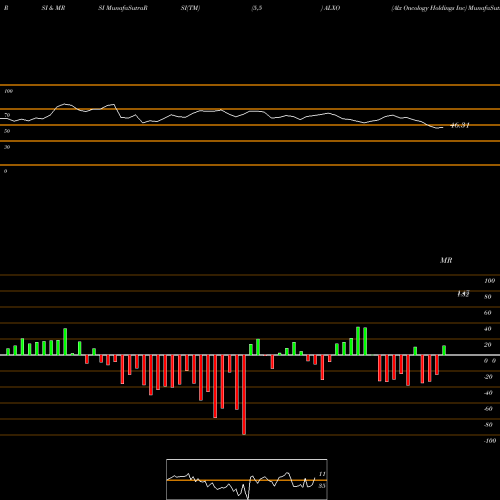Click the value 11 in mini chart
Viewport: 500px width, 500px height.
coord(322,474)
